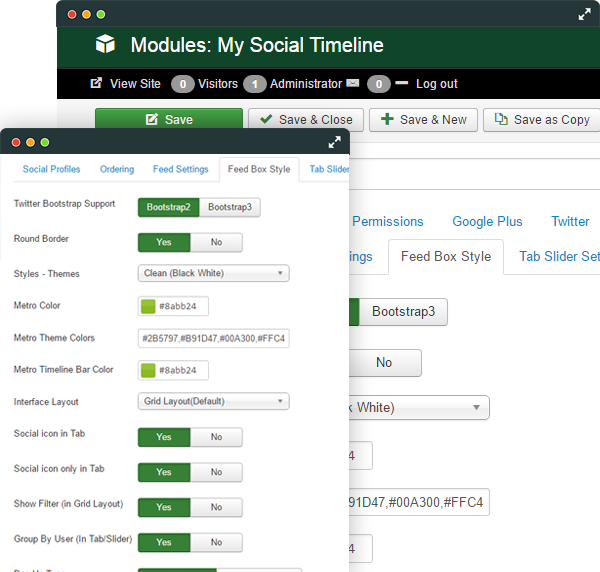Click the Twitter Bootstrap Support label
Viewport: 600px width, 572px height.
[x=64, y=204]
